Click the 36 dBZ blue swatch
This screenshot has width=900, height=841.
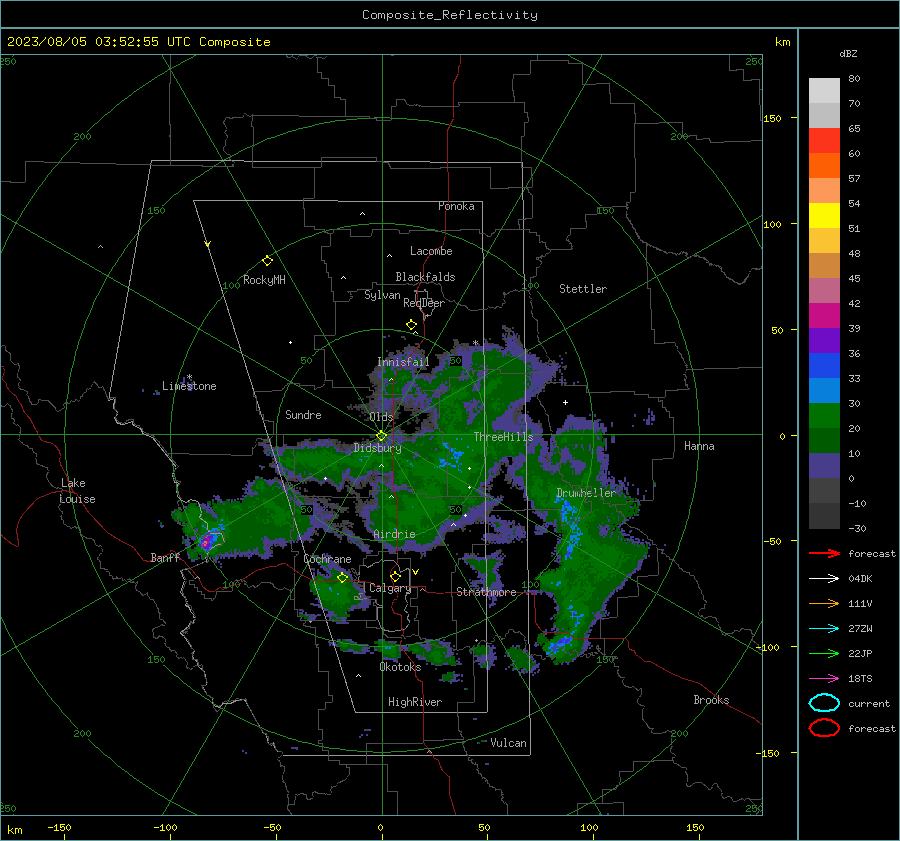824,366
